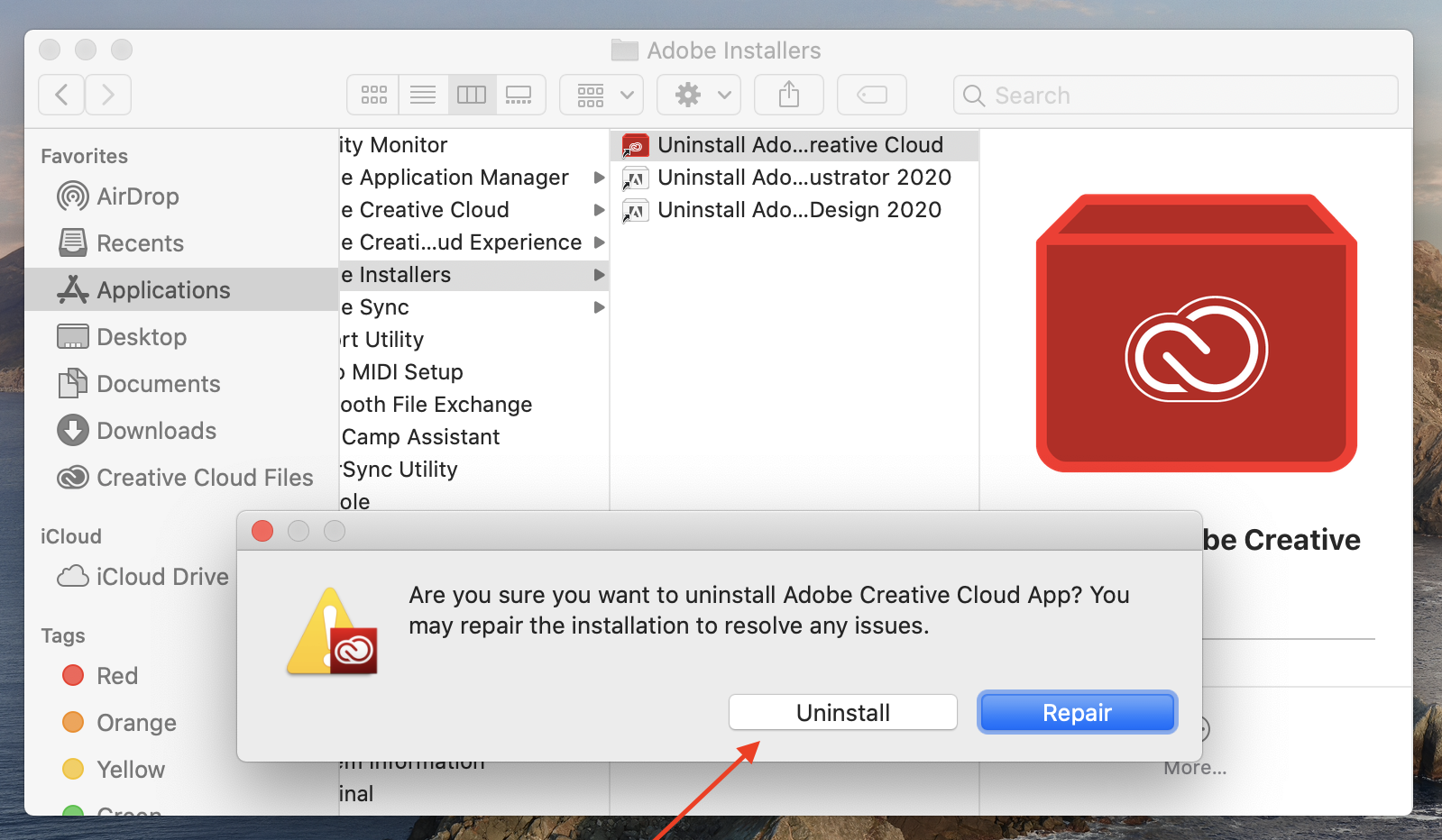Select the 'Camp Assistant' row
1442x840 pixels.
click(474, 437)
